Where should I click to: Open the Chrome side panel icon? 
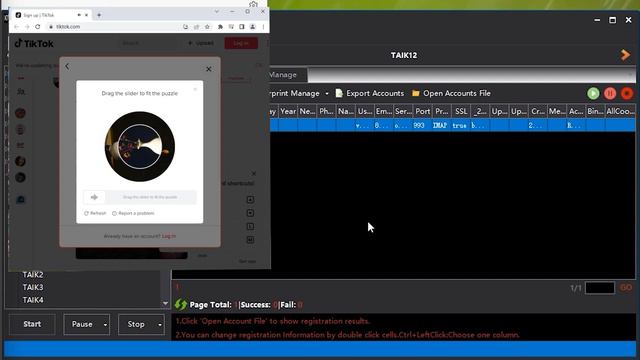[242, 27]
